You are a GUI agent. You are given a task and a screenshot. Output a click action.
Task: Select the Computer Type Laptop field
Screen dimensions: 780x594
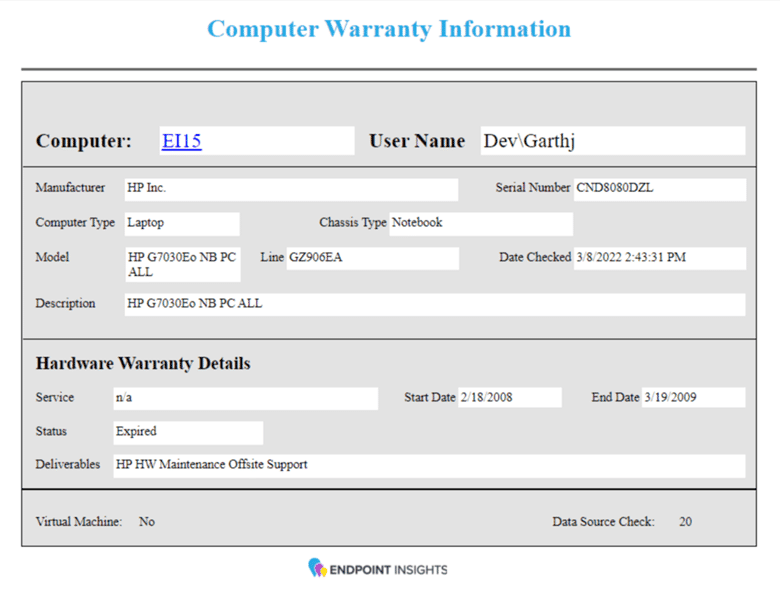[x=181, y=223]
